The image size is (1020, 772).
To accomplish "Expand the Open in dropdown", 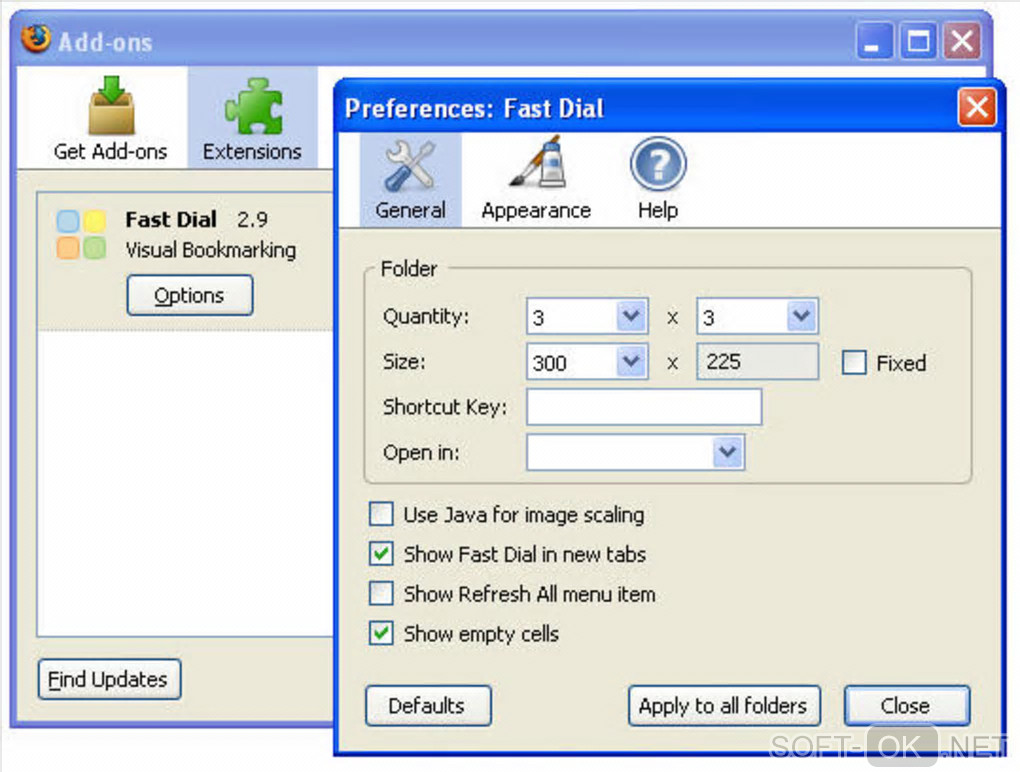I will pyautogui.click(x=727, y=452).
